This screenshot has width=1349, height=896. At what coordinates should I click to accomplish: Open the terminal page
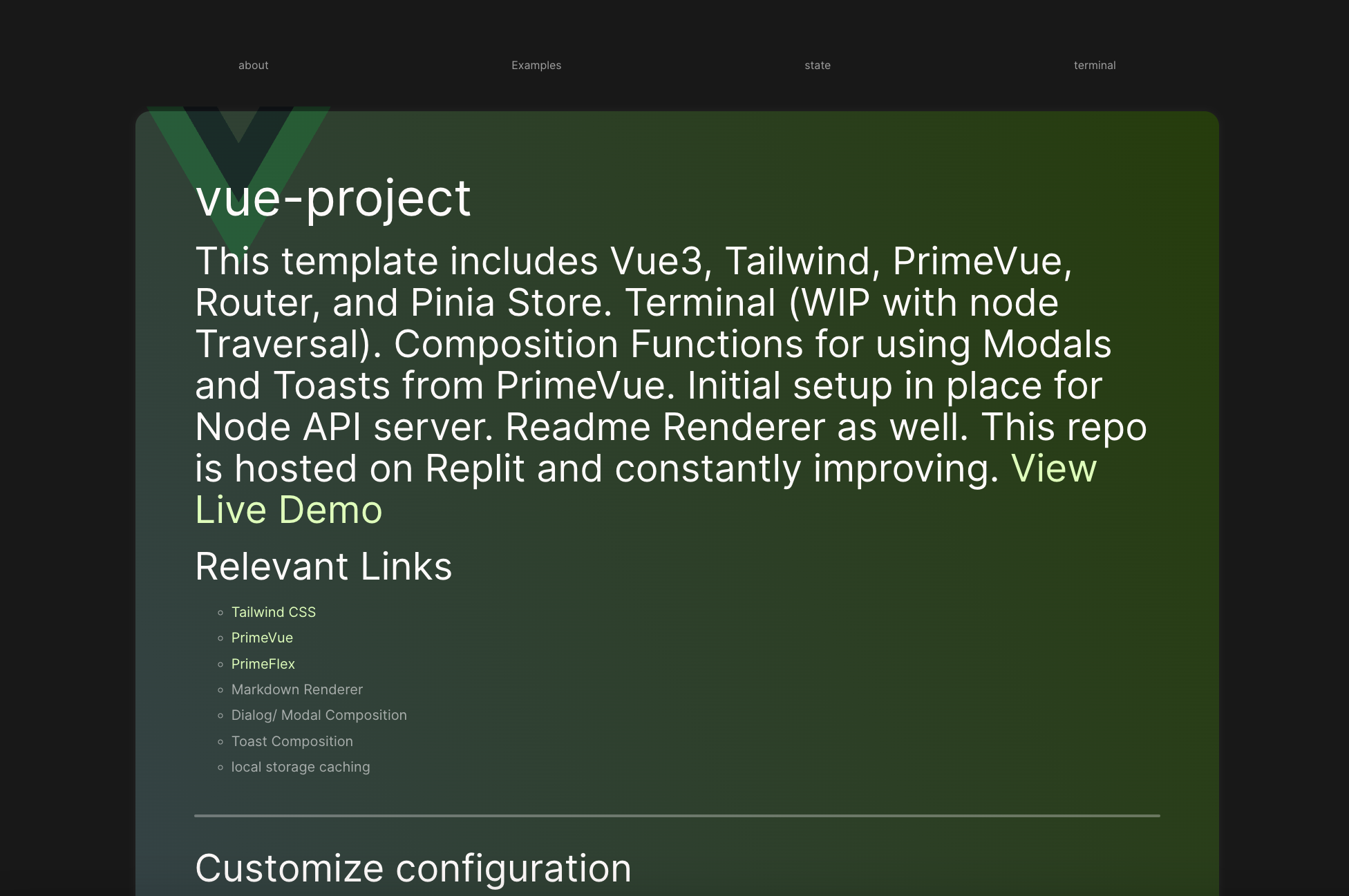point(1095,66)
